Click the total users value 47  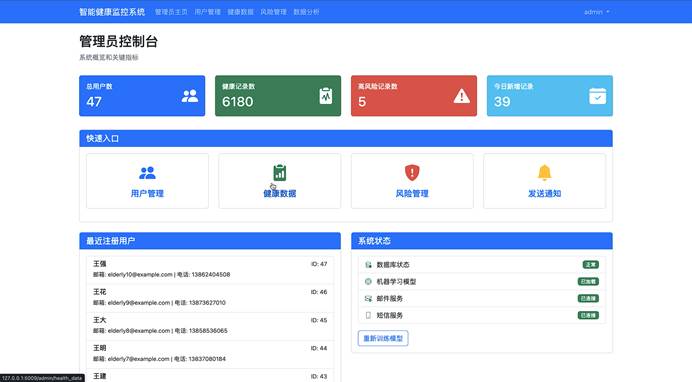coord(94,102)
